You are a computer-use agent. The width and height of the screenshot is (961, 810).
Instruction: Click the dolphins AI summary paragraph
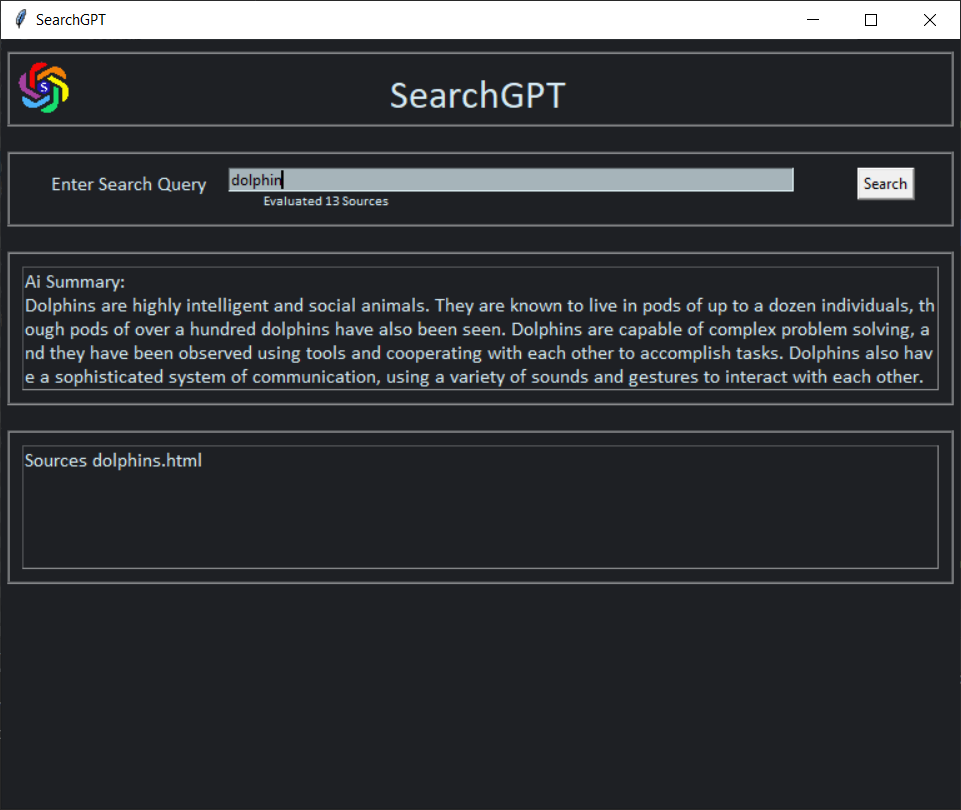point(479,341)
